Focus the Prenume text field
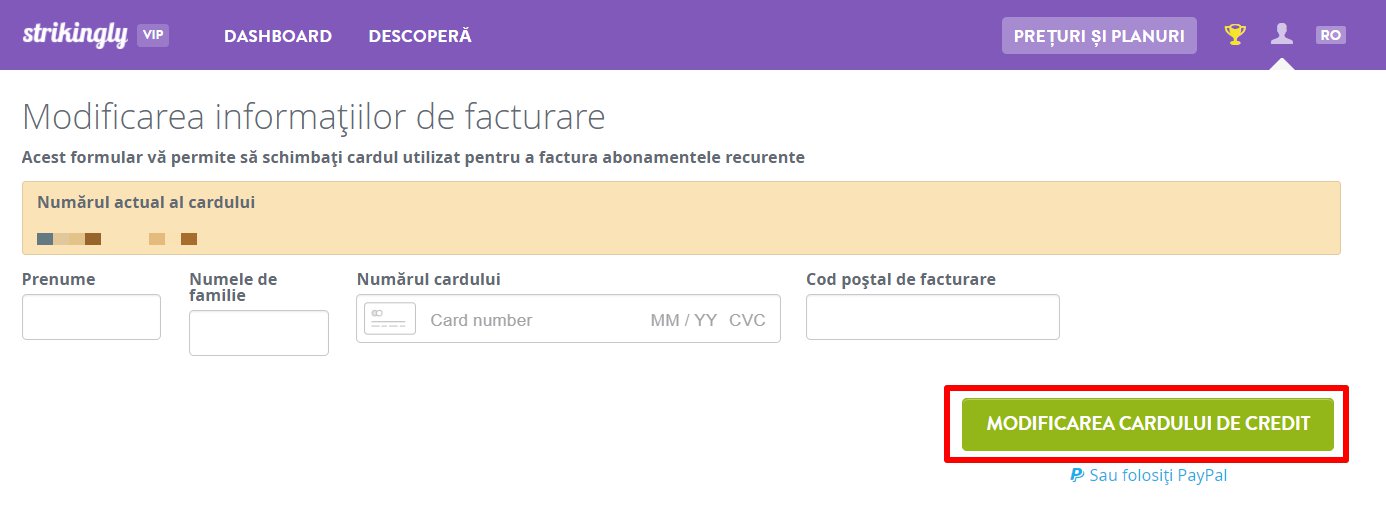1386x532 pixels. (x=91, y=317)
